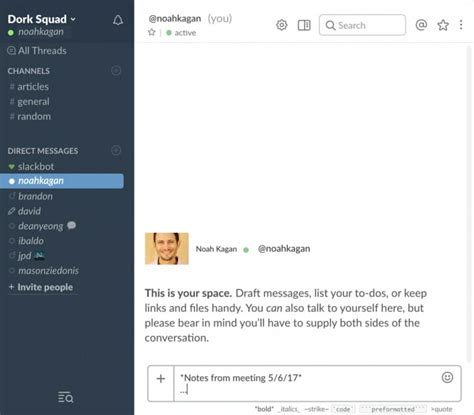The height and width of the screenshot is (415, 474).
Task: Focus the Search field
Action: point(362,25)
